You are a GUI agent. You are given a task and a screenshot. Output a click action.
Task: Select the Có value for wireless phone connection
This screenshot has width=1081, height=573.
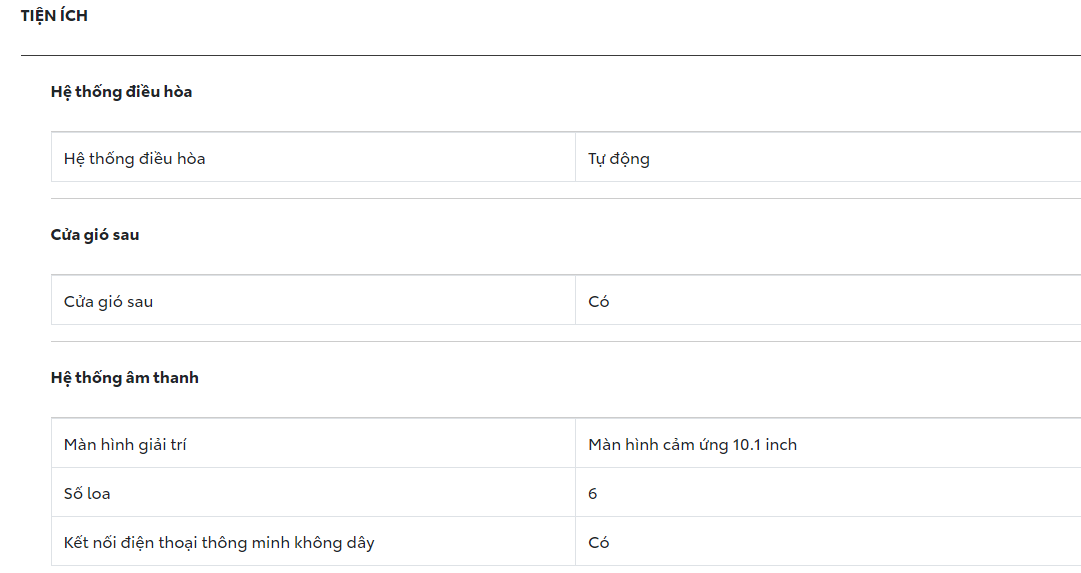click(599, 543)
